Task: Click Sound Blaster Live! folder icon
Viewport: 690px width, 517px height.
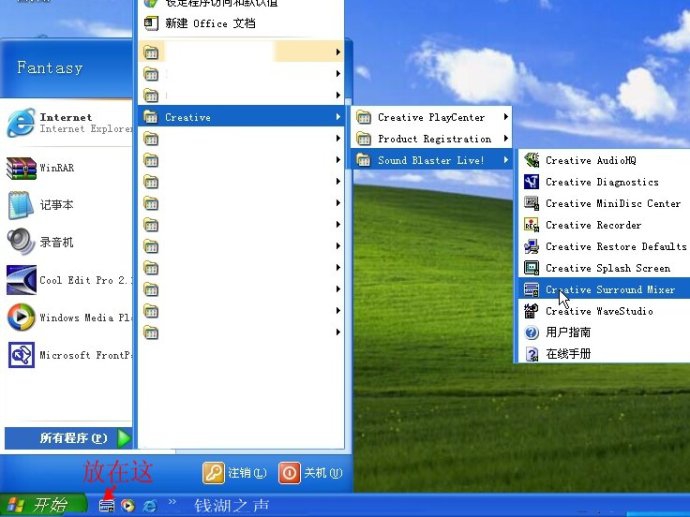Action: tap(363, 160)
